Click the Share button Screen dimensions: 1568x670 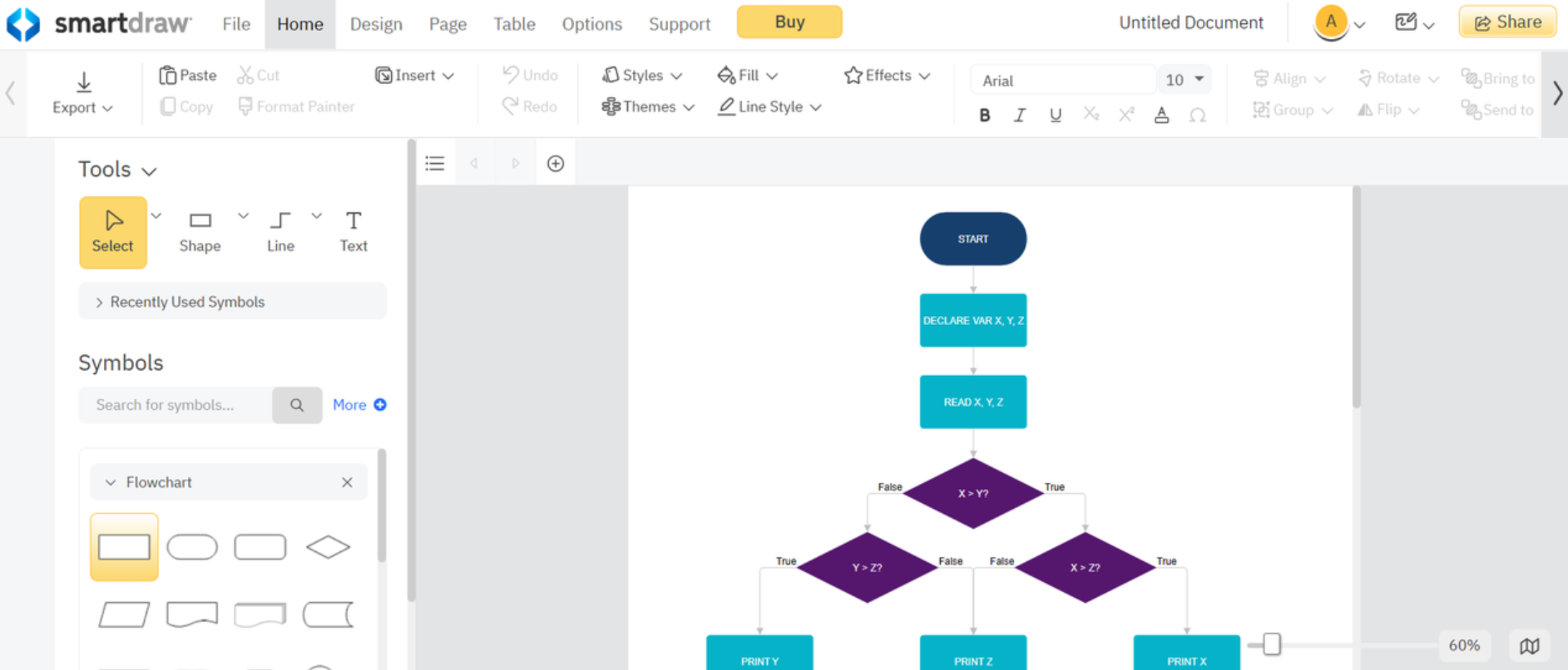point(1507,22)
